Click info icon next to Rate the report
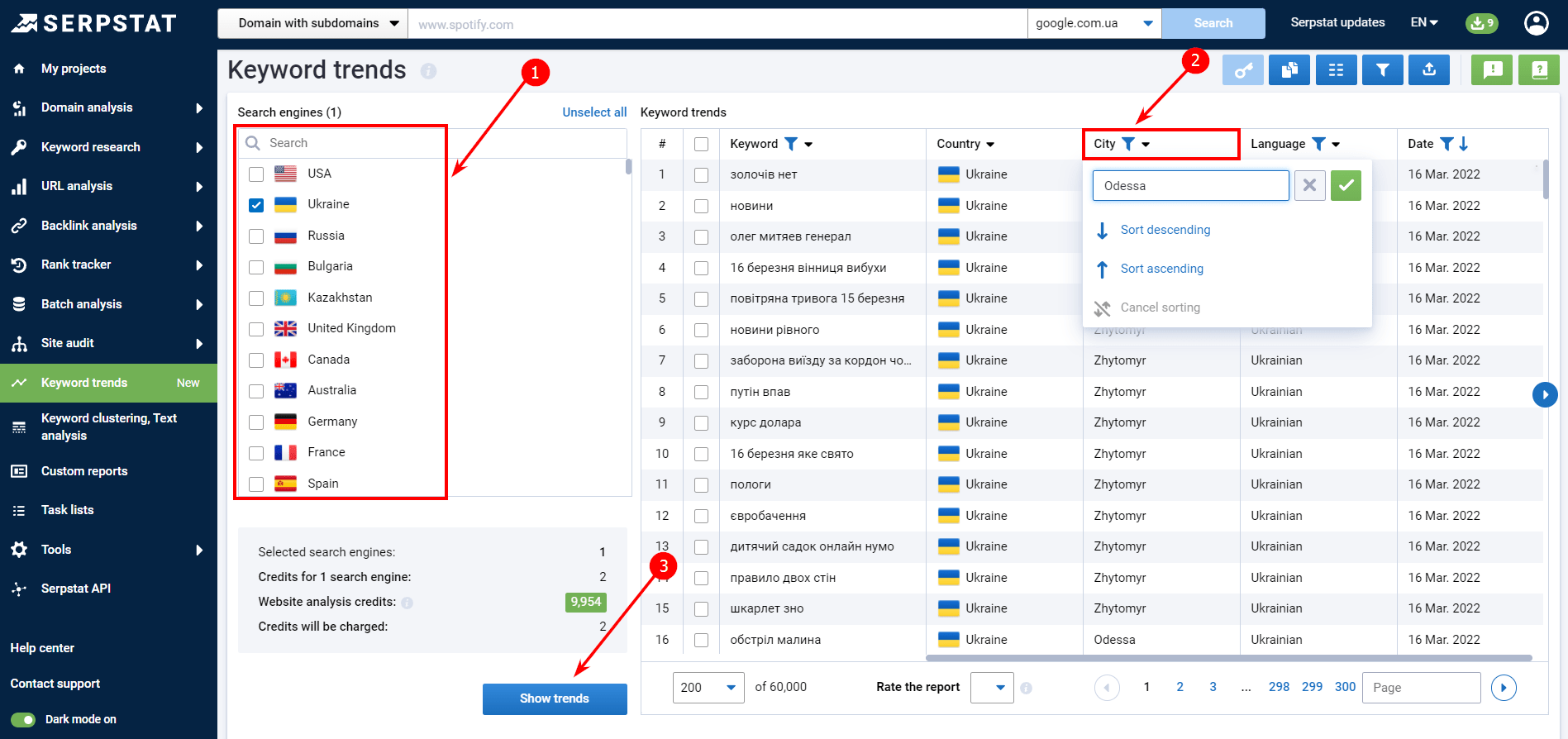The height and width of the screenshot is (739, 1568). 1026,688
